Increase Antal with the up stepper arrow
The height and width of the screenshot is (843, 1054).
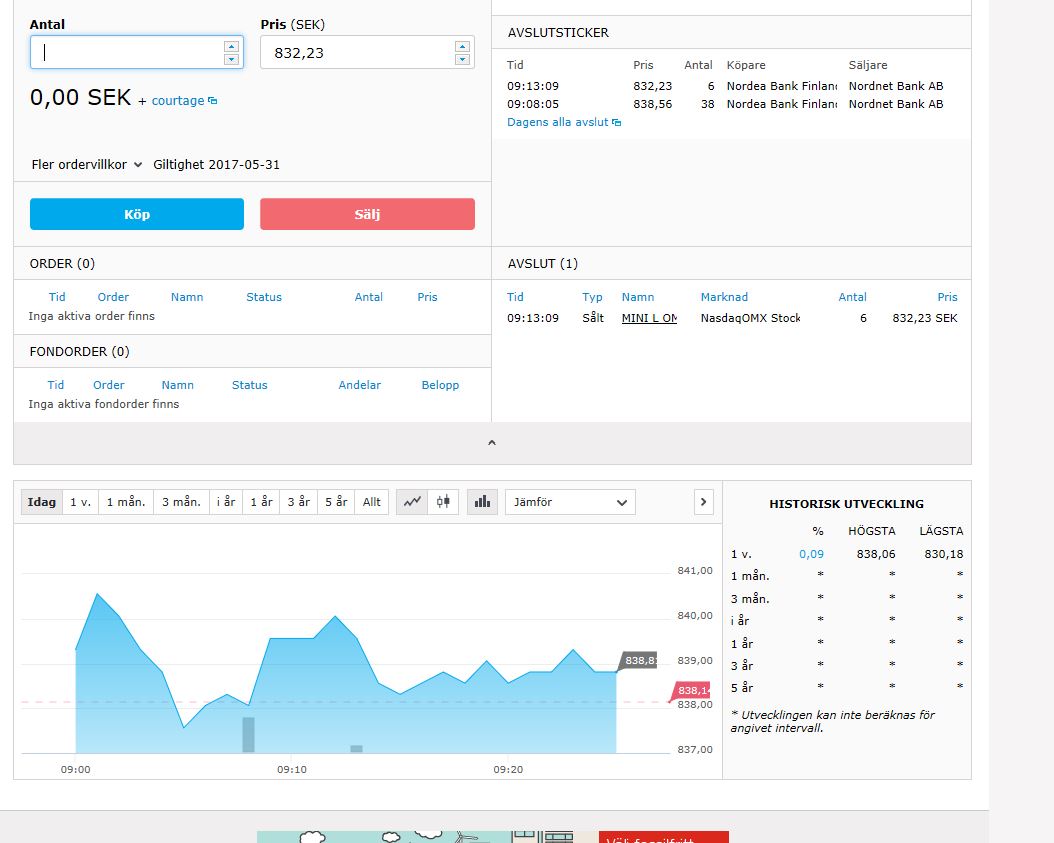coord(232,46)
